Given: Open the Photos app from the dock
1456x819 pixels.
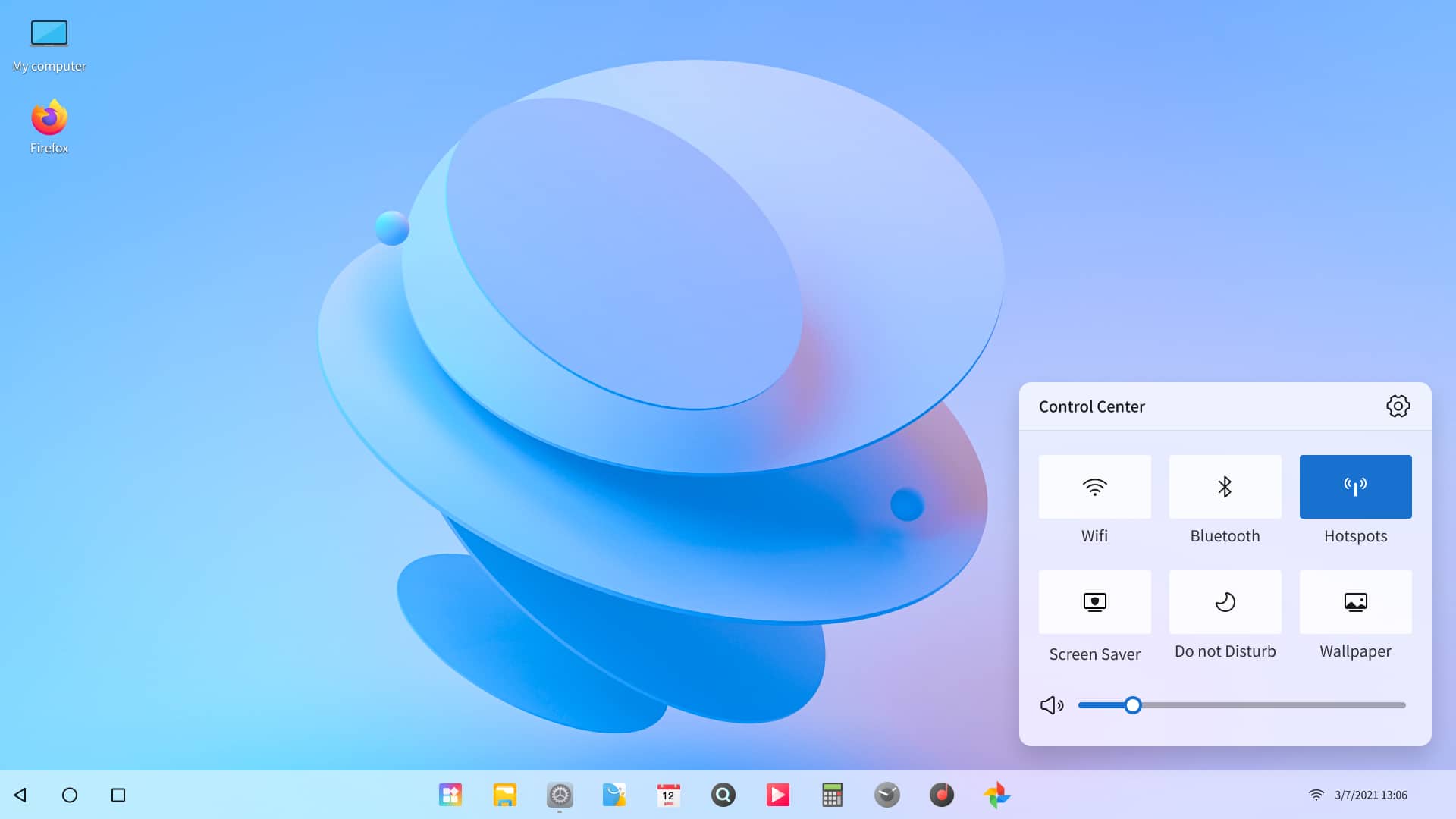Looking at the screenshot, I should click(x=996, y=795).
